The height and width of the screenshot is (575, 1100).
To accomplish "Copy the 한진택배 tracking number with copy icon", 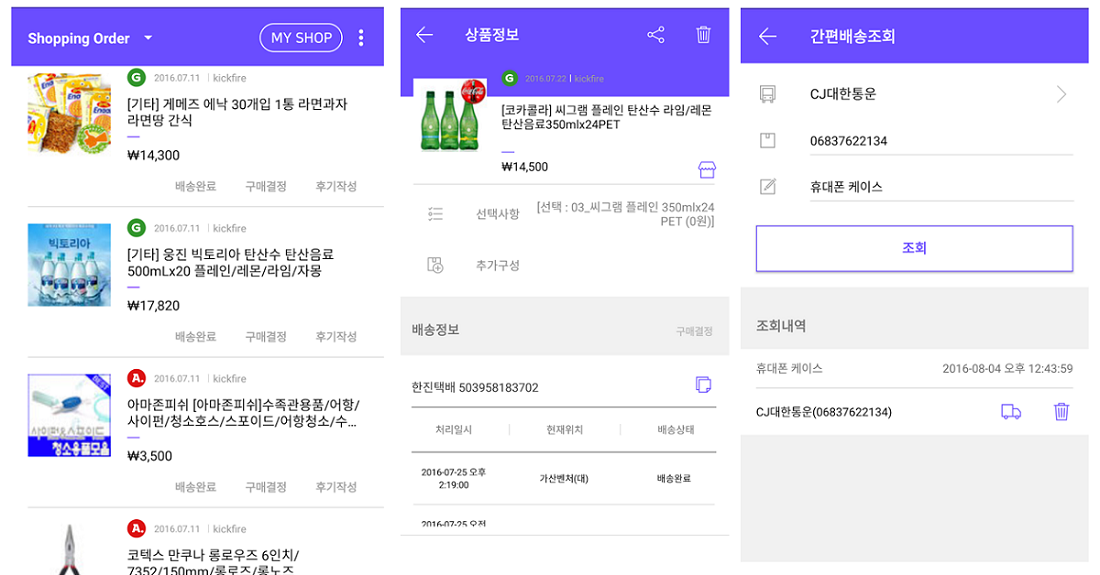I will 703,384.
